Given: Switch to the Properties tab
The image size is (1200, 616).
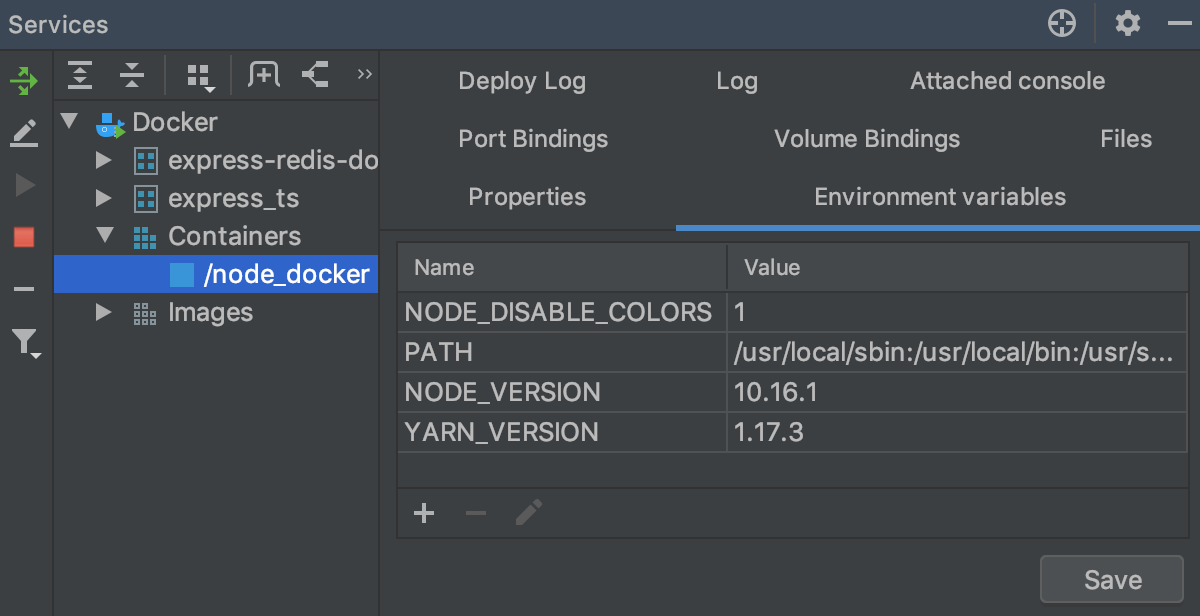Looking at the screenshot, I should (527, 197).
